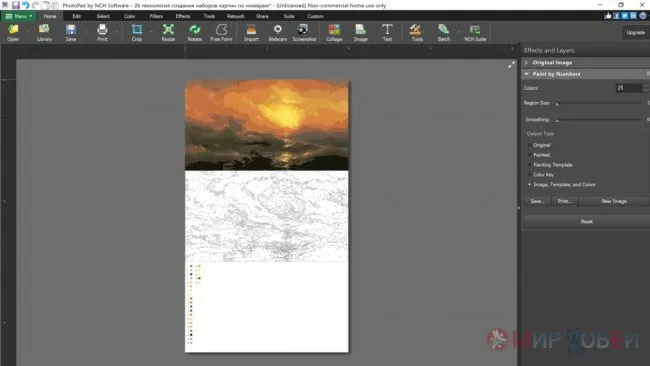Open the Batch dropdown arrow
The height and width of the screenshot is (366, 650).
(x=458, y=32)
